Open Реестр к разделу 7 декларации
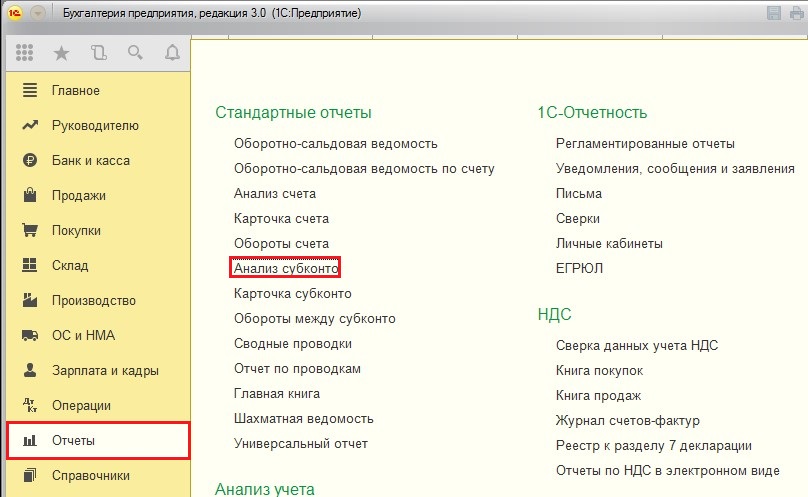808x497 pixels. point(653,445)
